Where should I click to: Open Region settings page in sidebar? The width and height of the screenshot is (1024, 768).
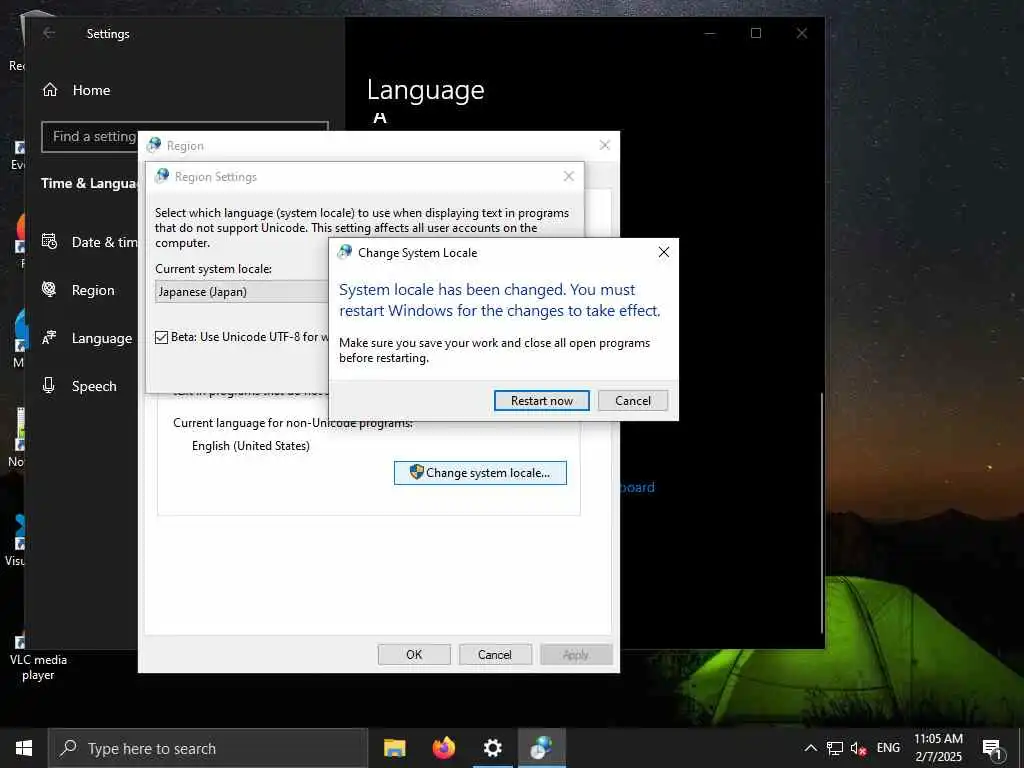coord(93,290)
